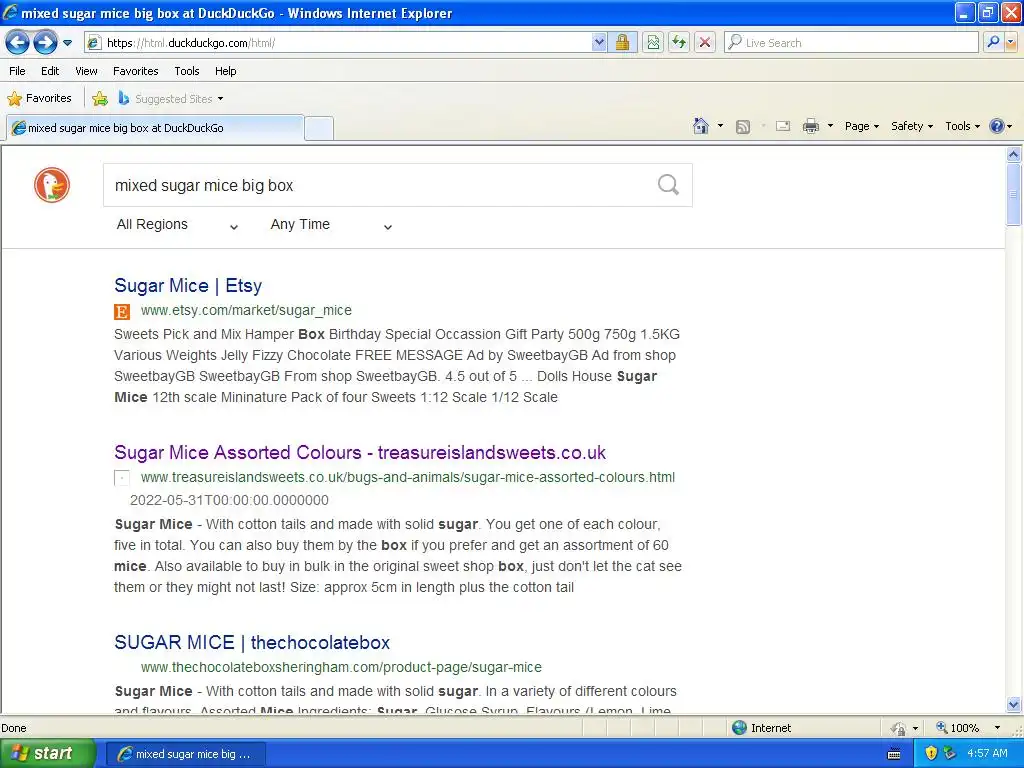Open the Any Time dropdown

[x=331, y=225]
